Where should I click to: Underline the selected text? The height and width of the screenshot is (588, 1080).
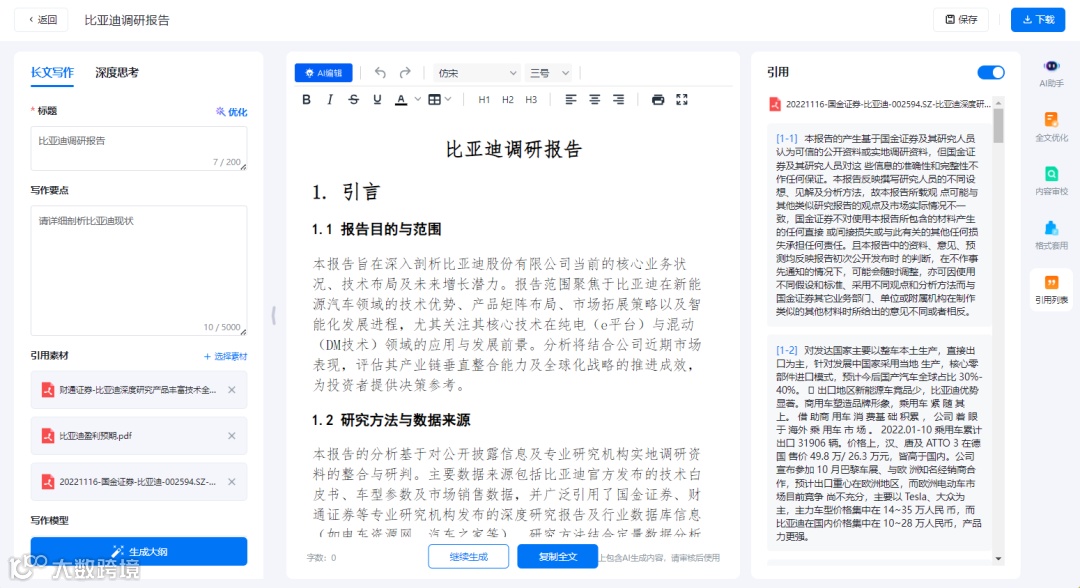coord(377,100)
